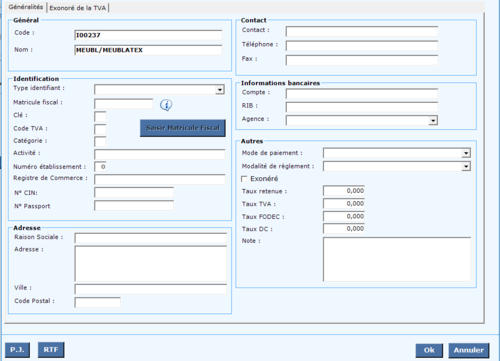Image resolution: width=500 pixels, height=361 pixels.
Task: Click the Clé small input box
Action: click(100, 117)
